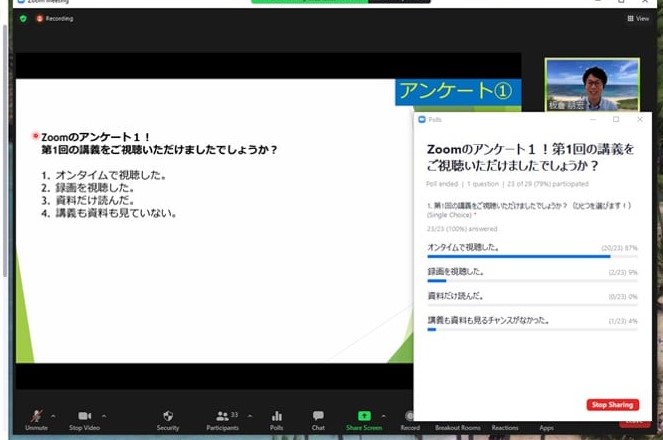Click the Polls window Zoom icon

(x=422, y=120)
